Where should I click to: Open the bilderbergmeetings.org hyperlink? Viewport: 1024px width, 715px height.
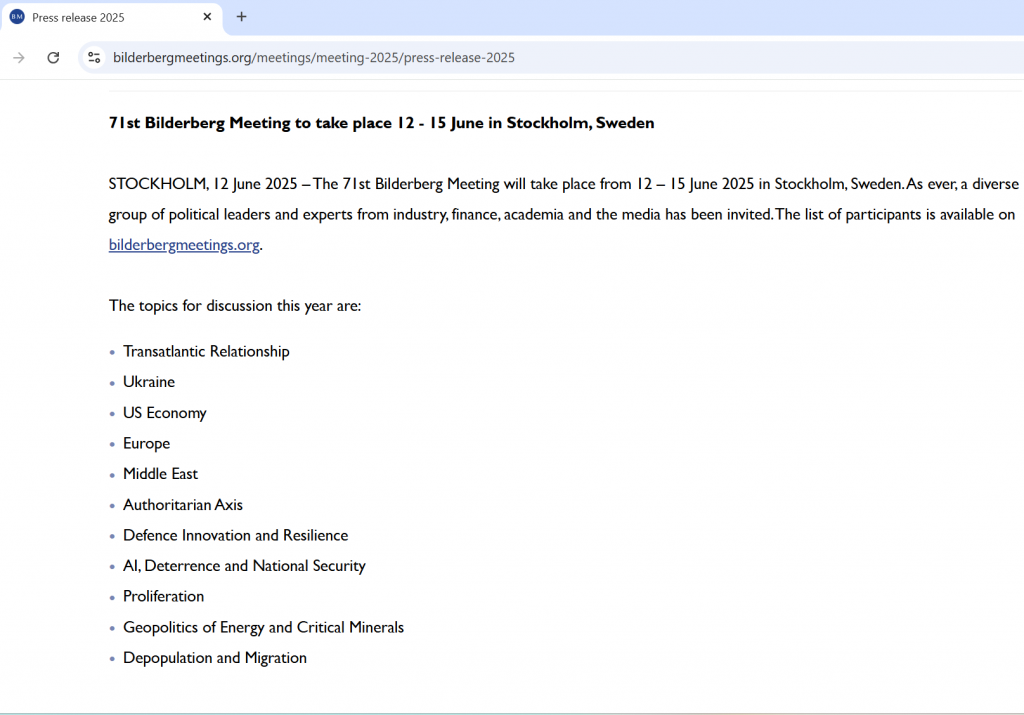(184, 245)
